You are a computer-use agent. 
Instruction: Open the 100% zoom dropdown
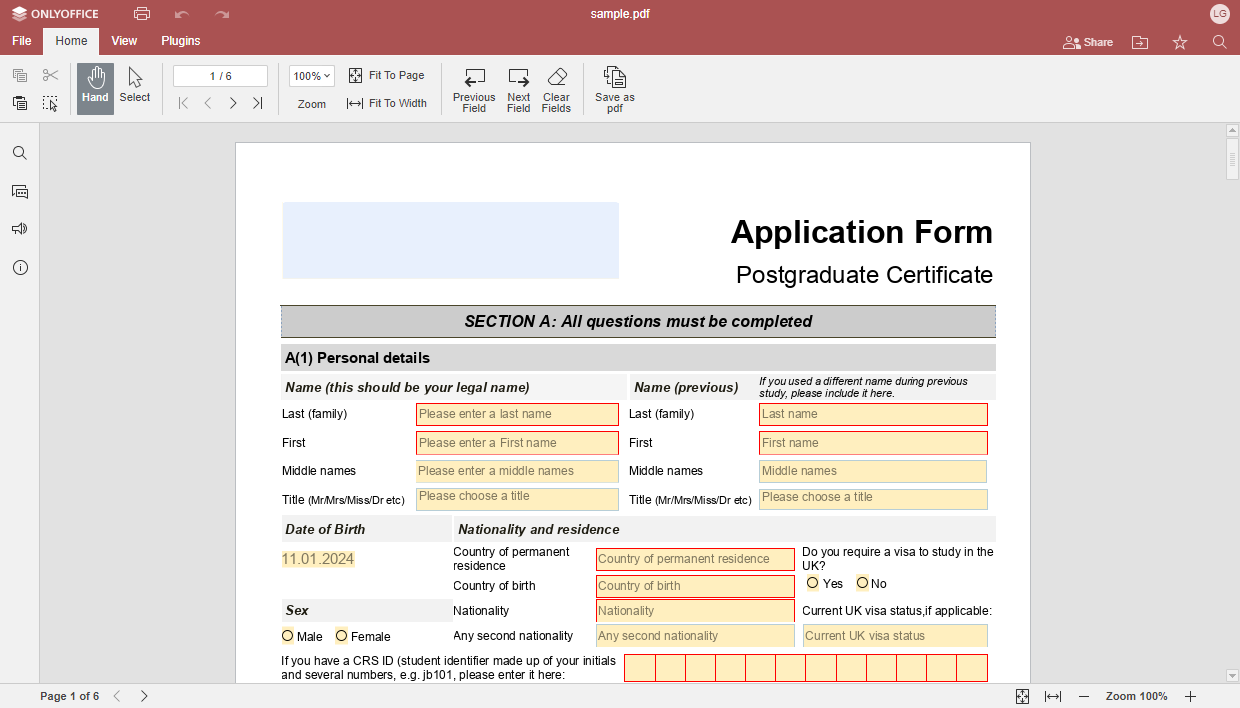tap(311, 76)
